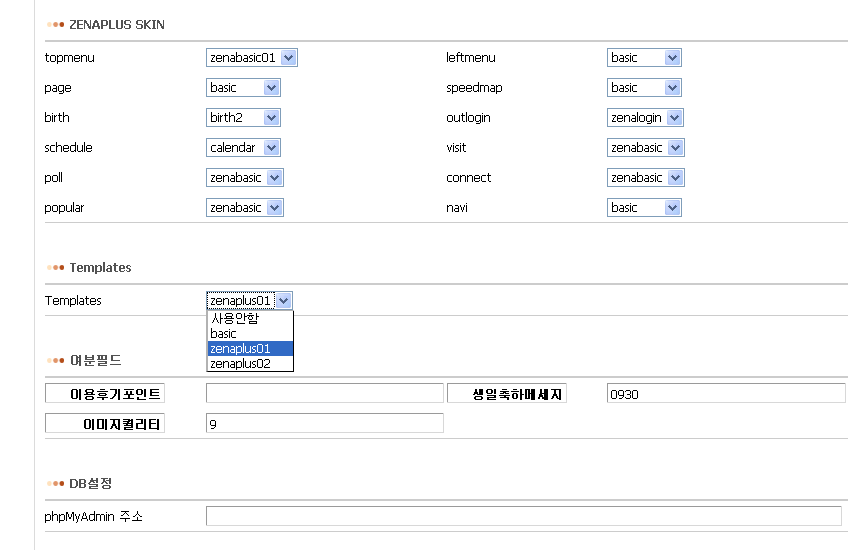Expand the schedule calendar dropdown
The width and height of the screenshot is (864, 550).
coord(243,148)
